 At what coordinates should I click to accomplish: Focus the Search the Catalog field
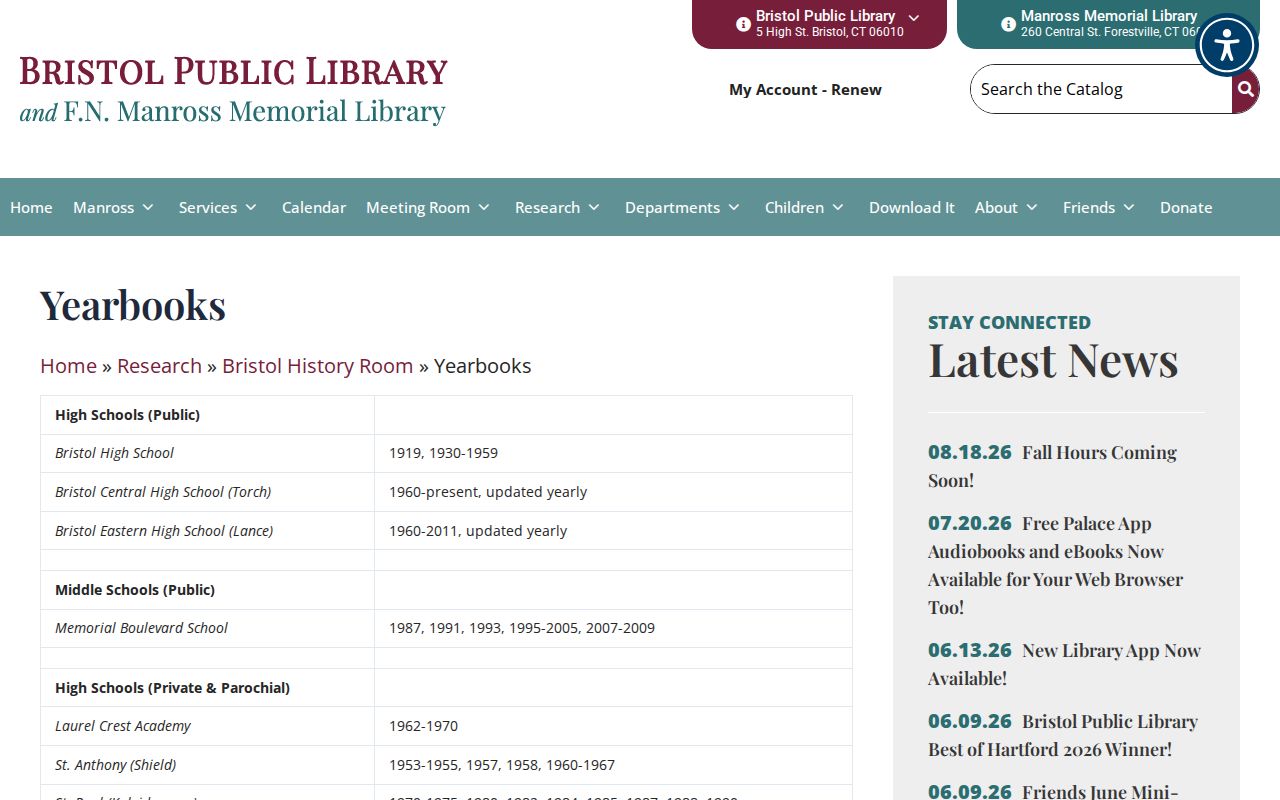[1100, 89]
